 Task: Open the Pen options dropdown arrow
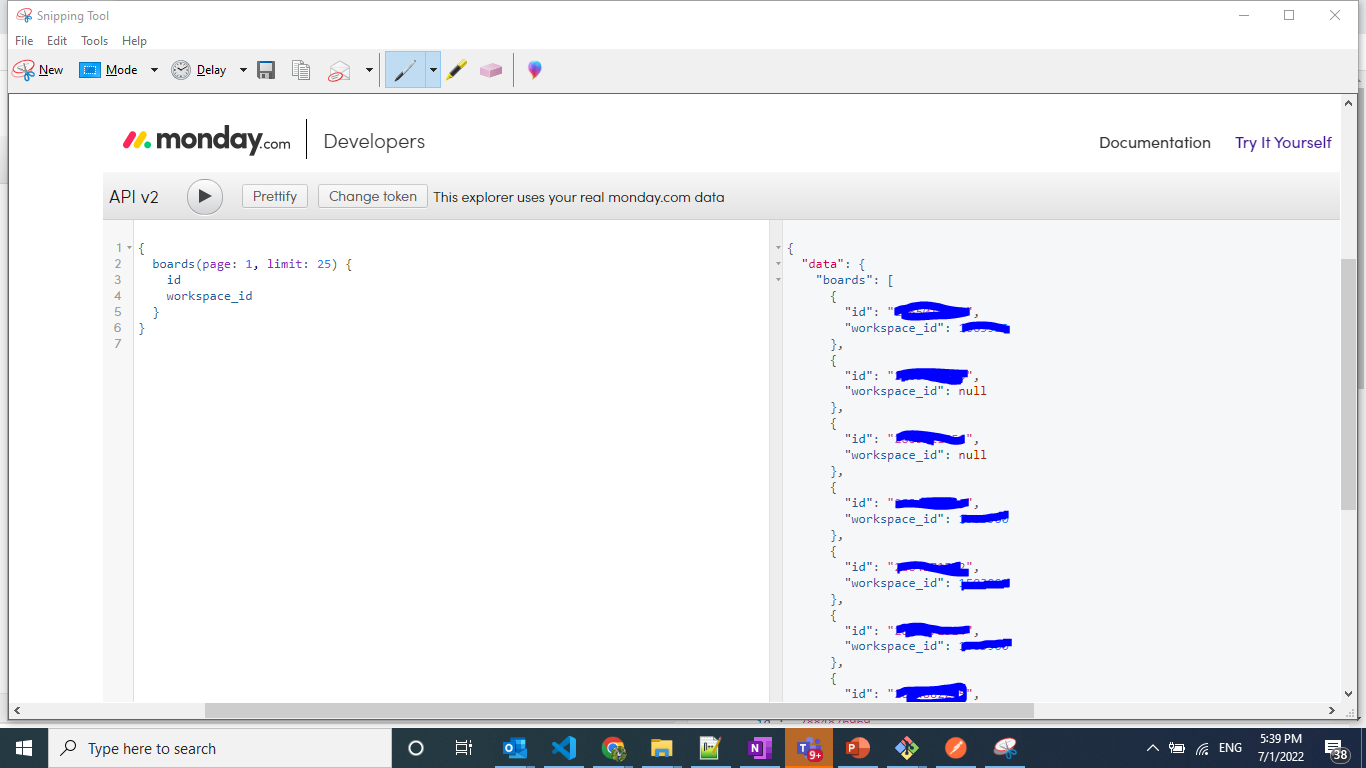433,70
